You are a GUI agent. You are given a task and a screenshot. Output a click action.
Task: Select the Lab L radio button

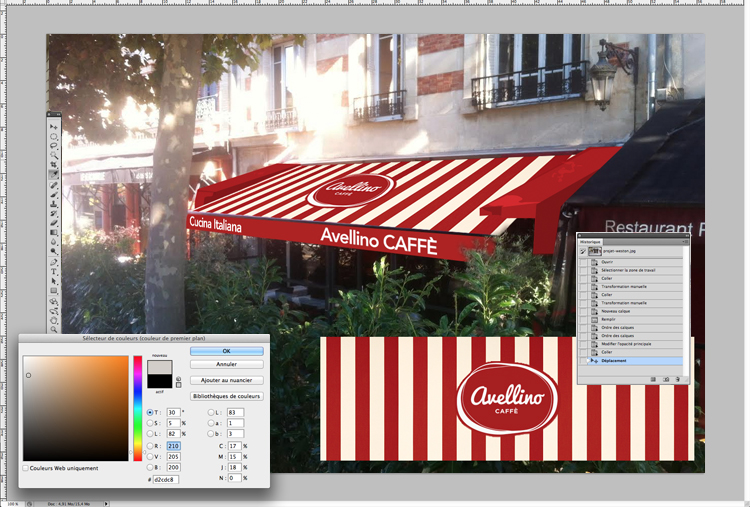coord(210,412)
